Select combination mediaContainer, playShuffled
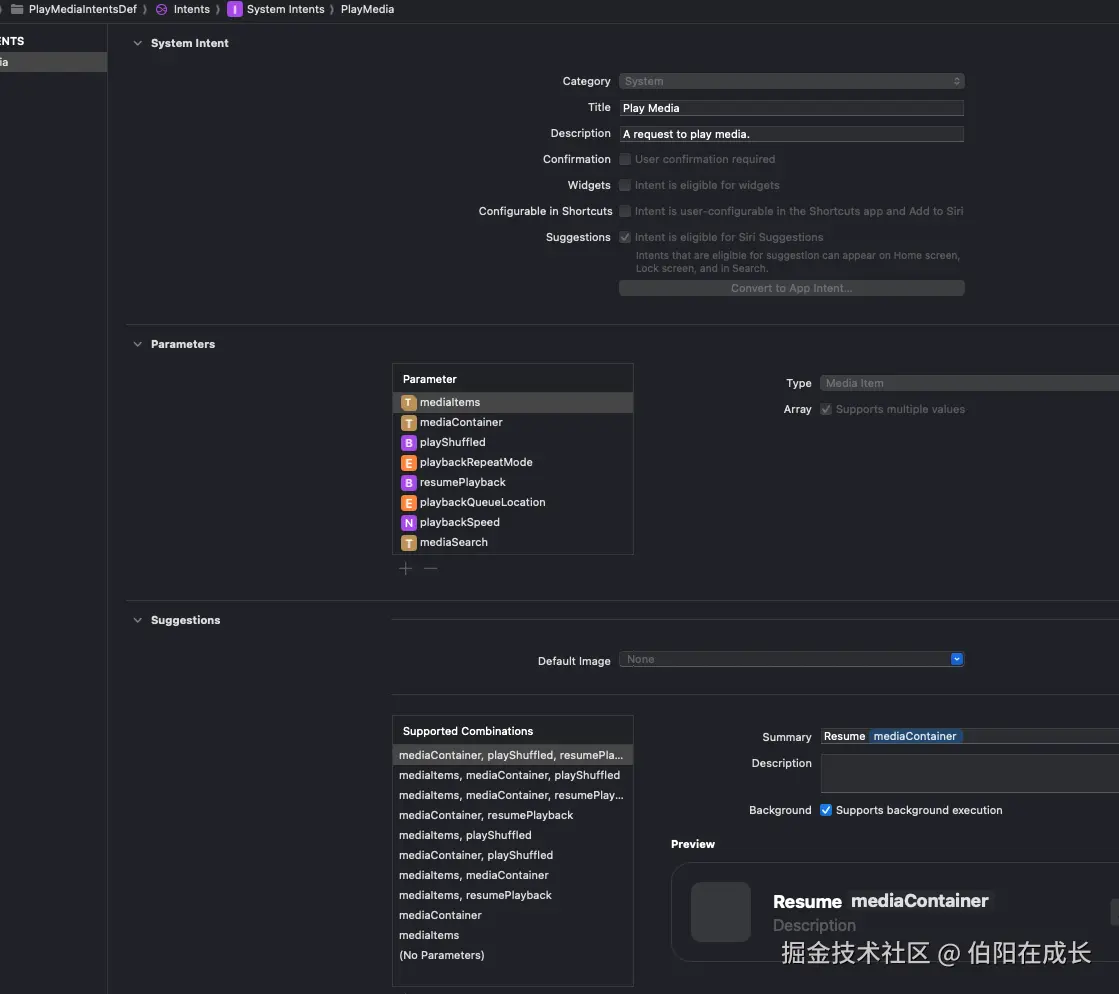 (512, 855)
